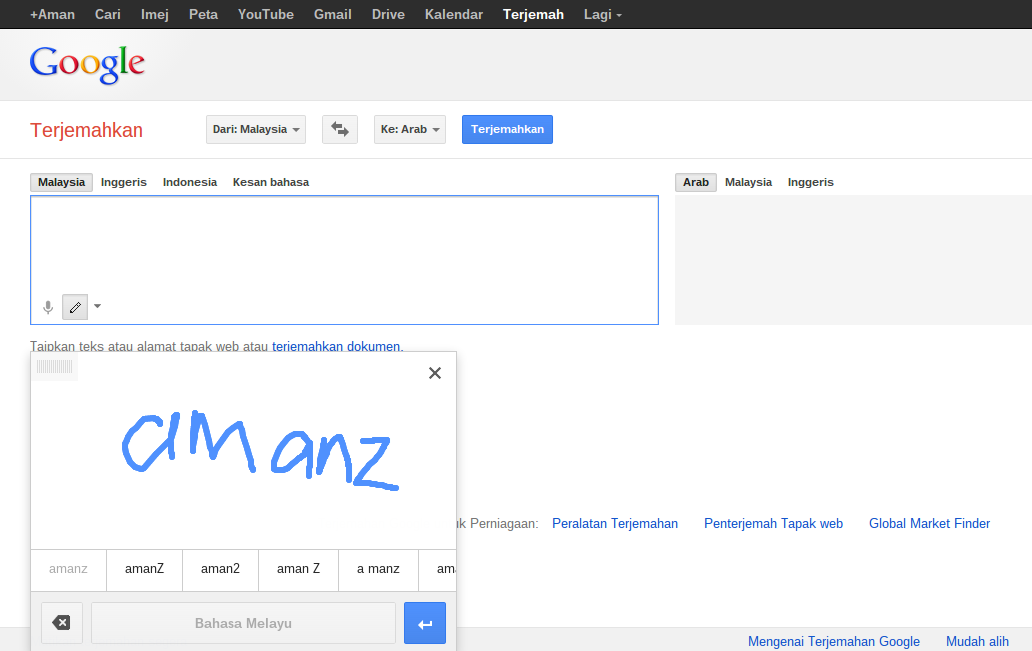
Task: Open the Lagi more menu
Action: point(603,14)
